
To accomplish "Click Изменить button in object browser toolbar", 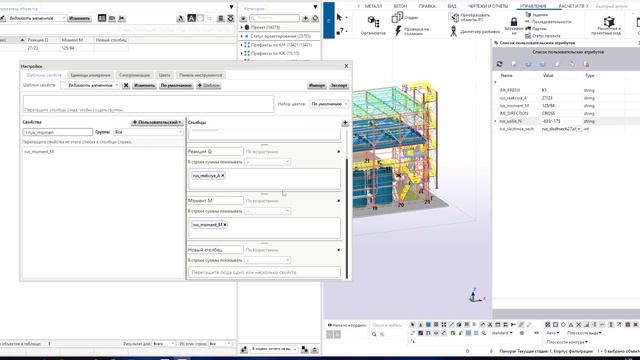I will (x=79, y=18).
